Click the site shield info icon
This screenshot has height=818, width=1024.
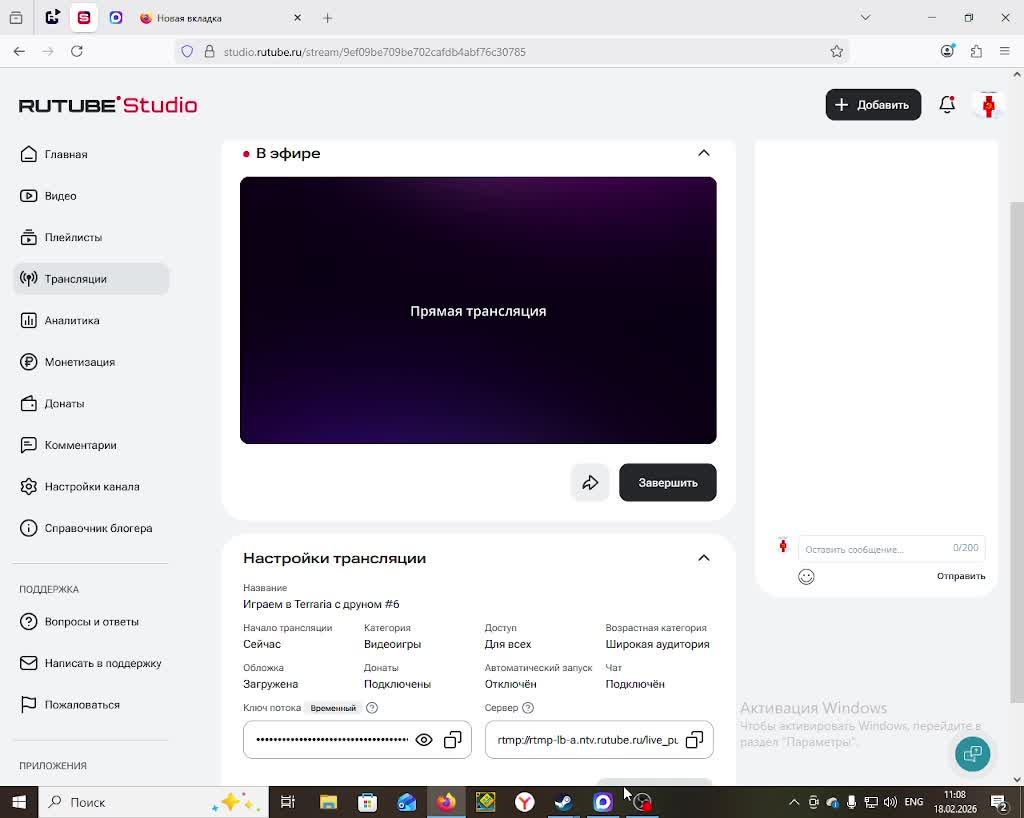(187, 52)
